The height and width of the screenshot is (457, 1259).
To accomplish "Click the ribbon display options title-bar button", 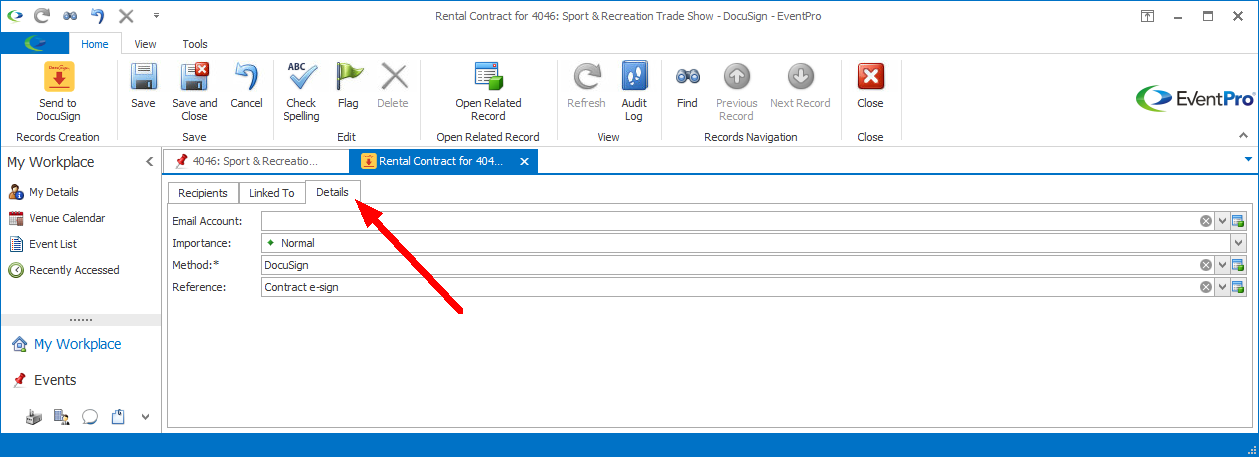I will tap(1147, 16).
